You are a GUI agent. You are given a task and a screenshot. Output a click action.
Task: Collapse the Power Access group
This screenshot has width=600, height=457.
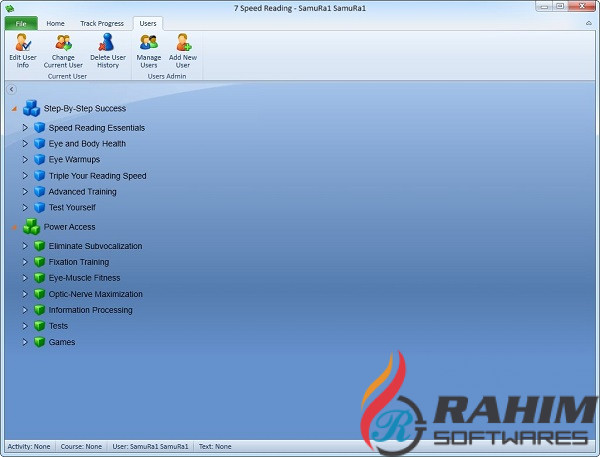[14, 227]
